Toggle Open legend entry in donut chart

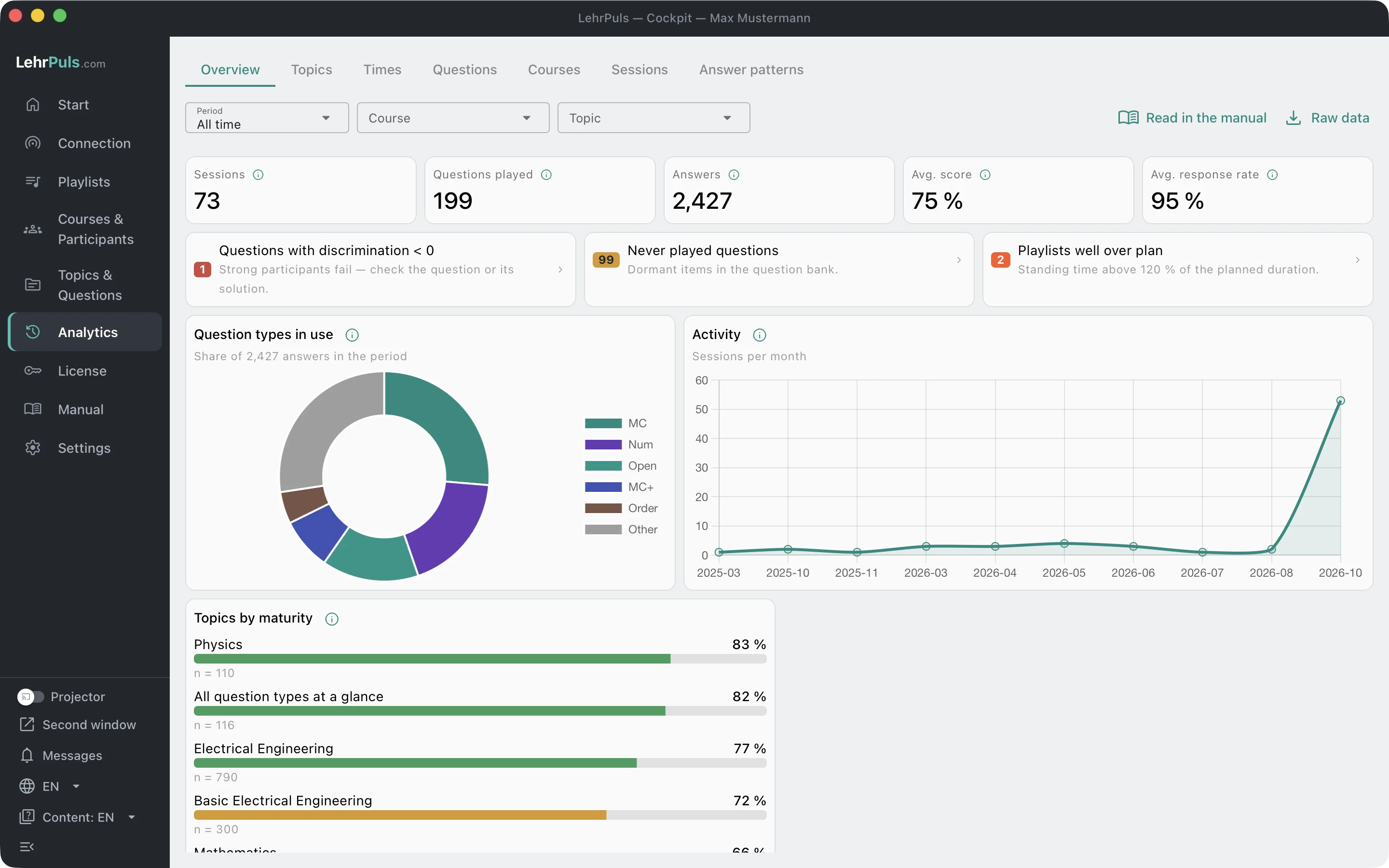(620, 465)
